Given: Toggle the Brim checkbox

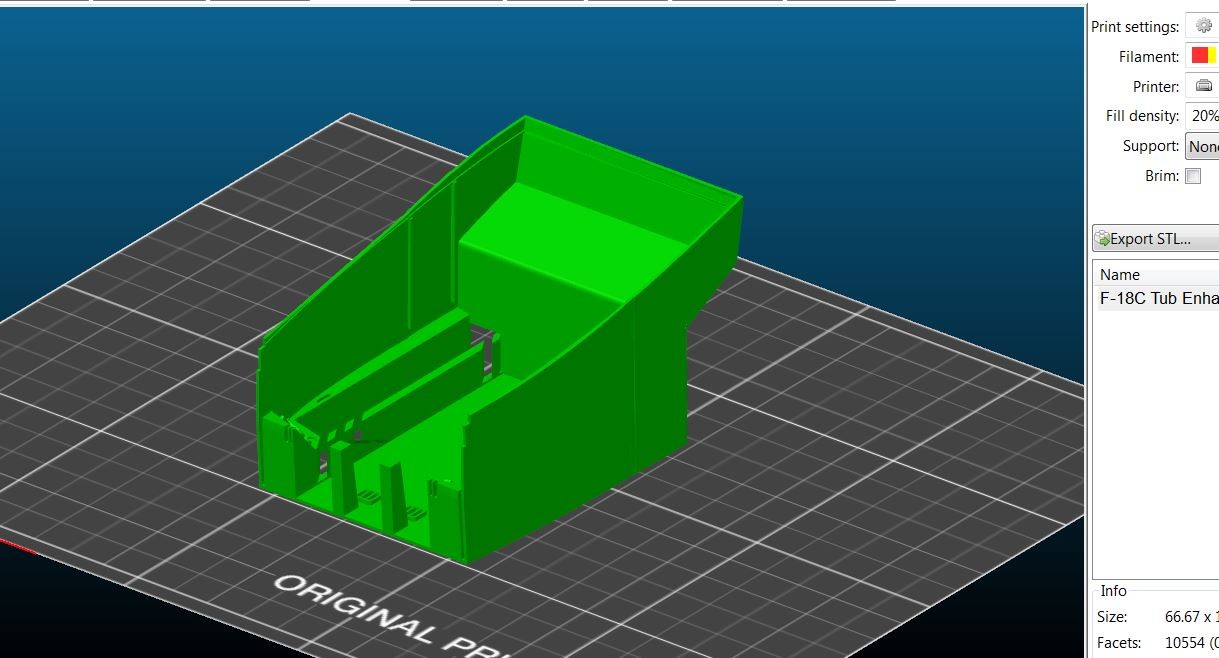Looking at the screenshot, I should pos(1192,176).
